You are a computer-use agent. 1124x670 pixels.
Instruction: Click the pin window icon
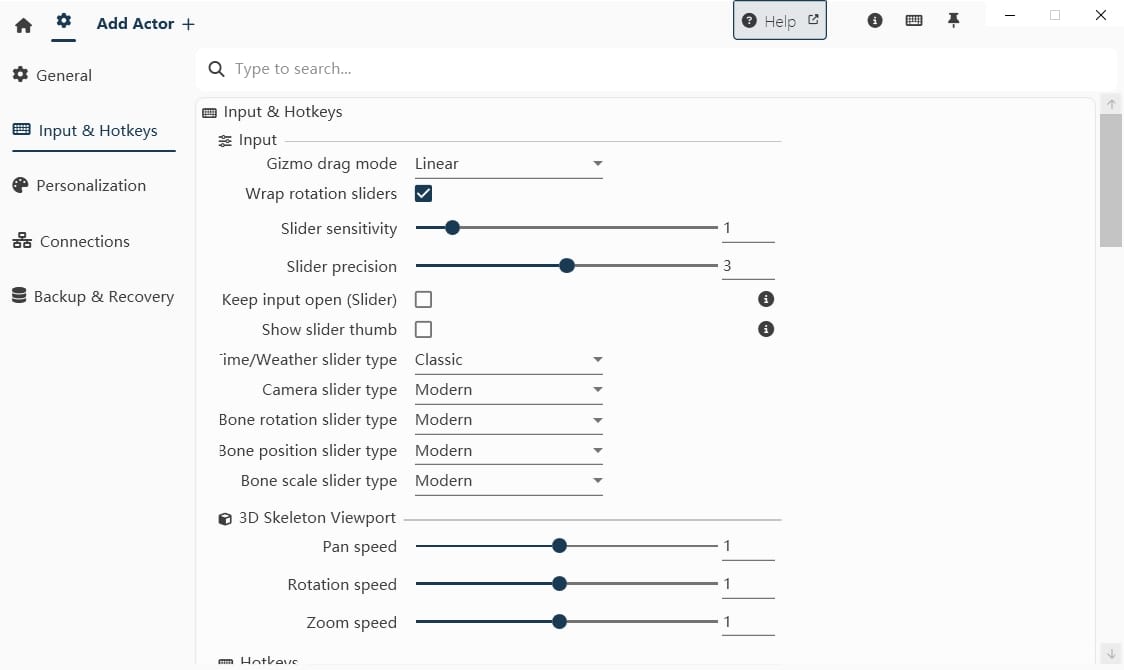pos(953,20)
